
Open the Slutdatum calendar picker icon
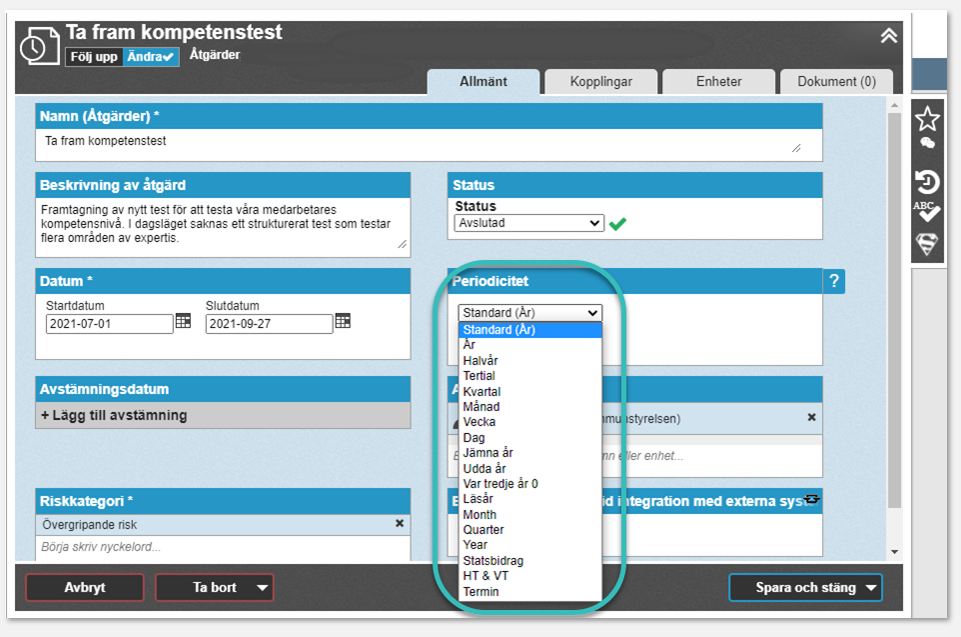[343, 321]
